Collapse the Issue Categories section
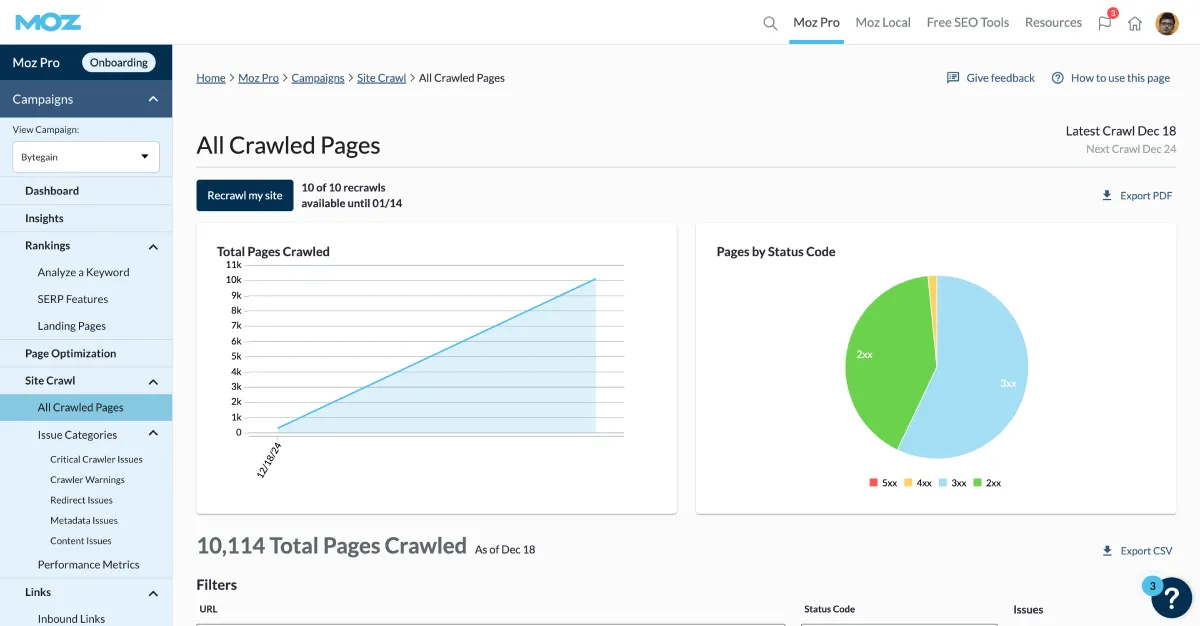 click(x=153, y=434)
